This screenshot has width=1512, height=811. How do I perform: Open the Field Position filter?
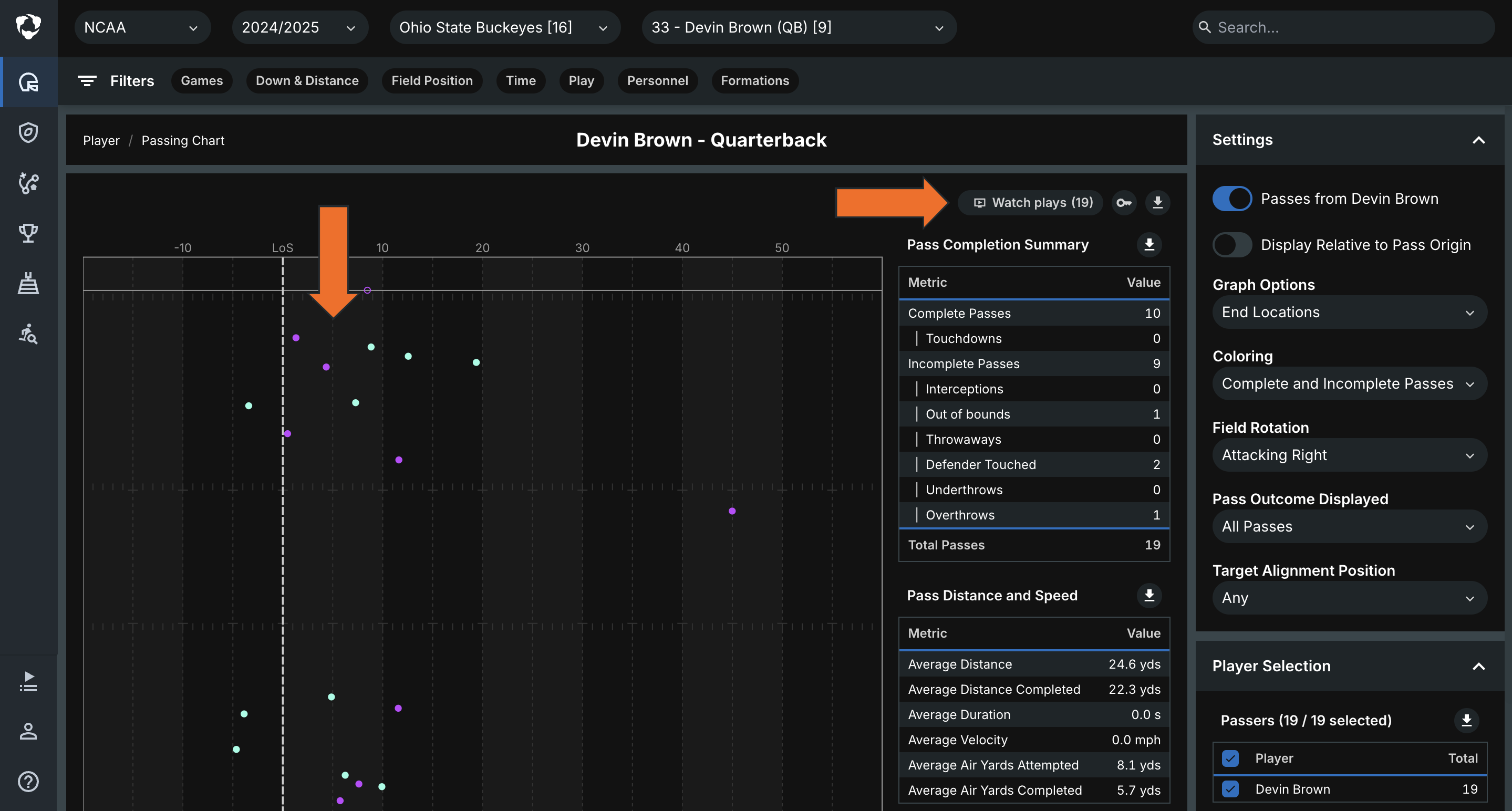tap(432, 81)
